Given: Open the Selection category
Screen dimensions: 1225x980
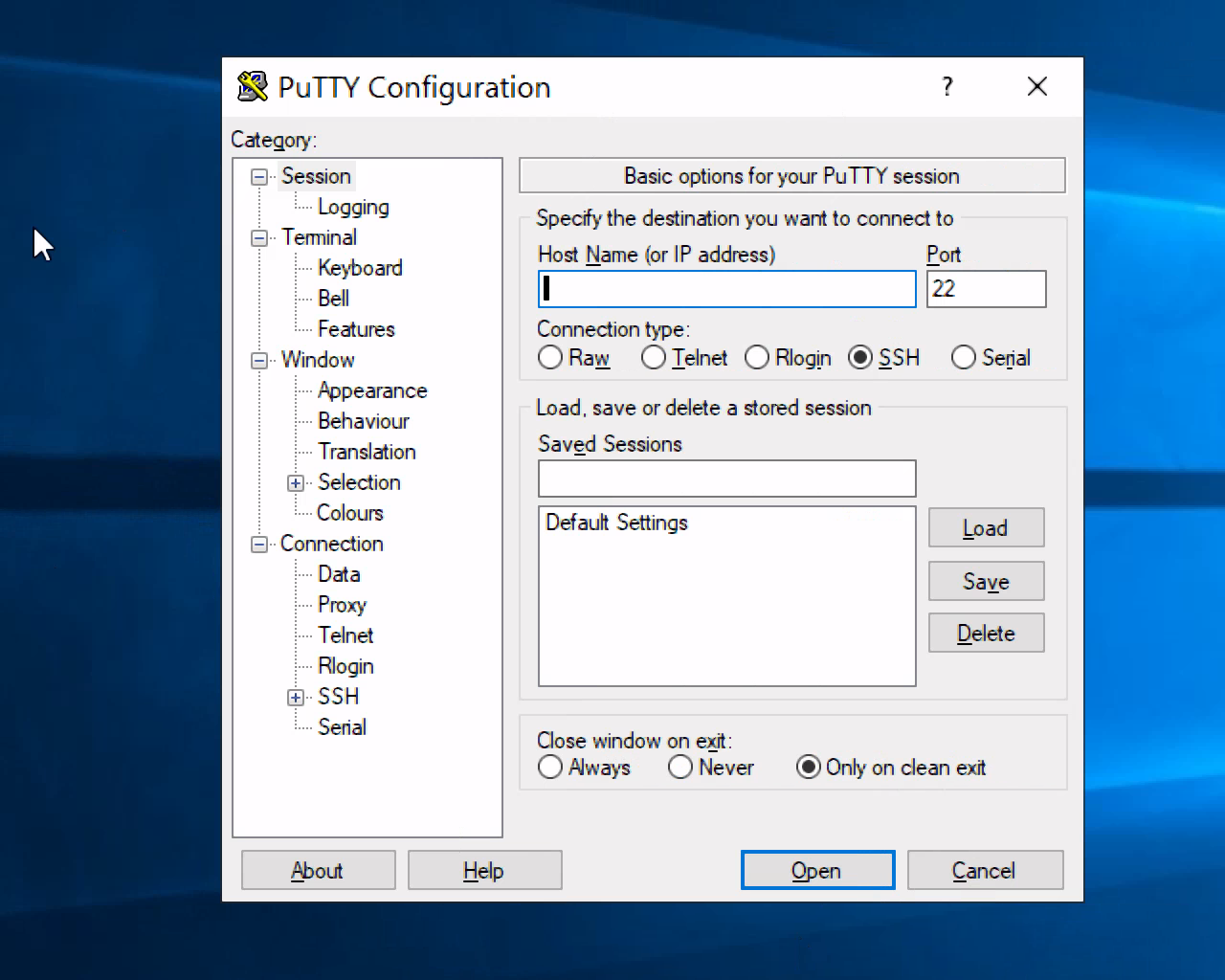Looking at the screenshot, I should coord(359,482).
